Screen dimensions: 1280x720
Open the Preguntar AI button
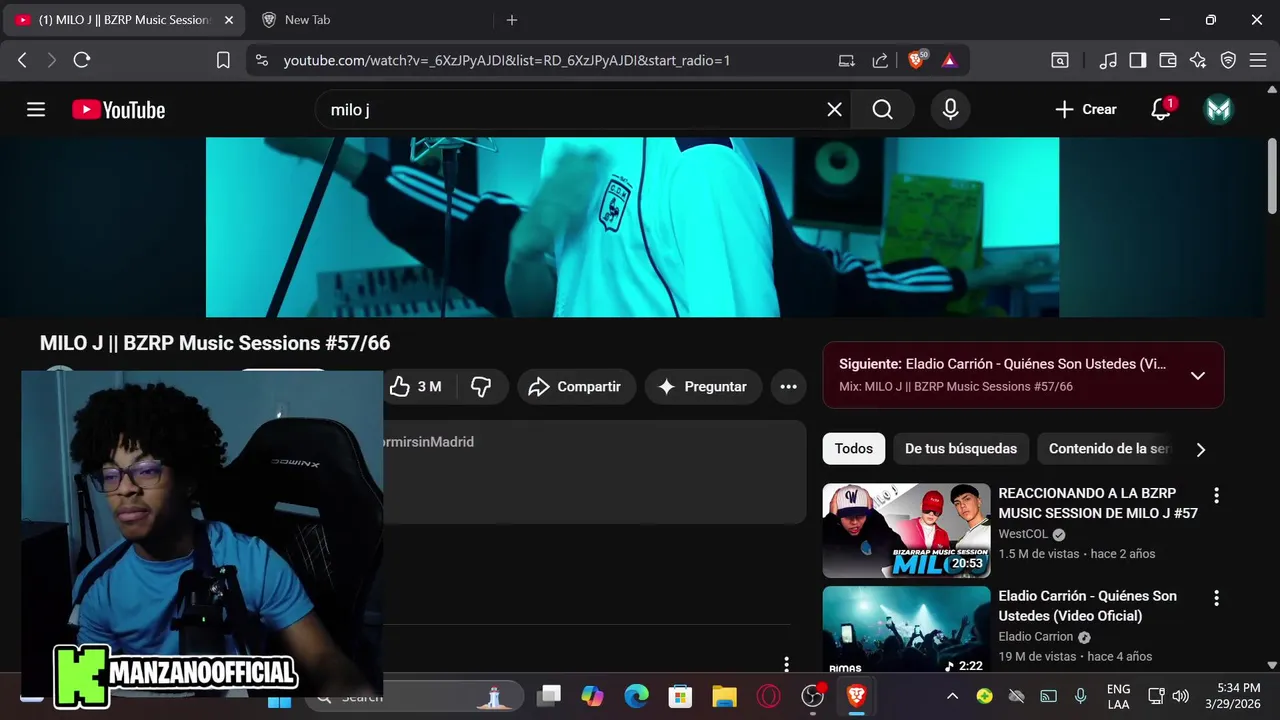703,387
